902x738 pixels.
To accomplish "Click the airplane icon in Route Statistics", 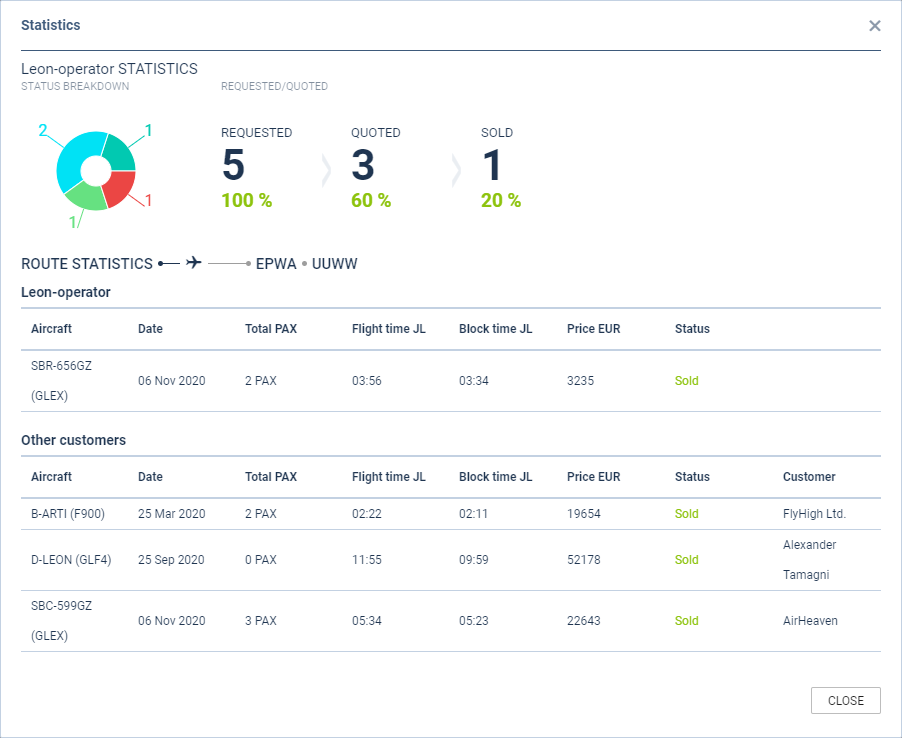I will (194, 263).
